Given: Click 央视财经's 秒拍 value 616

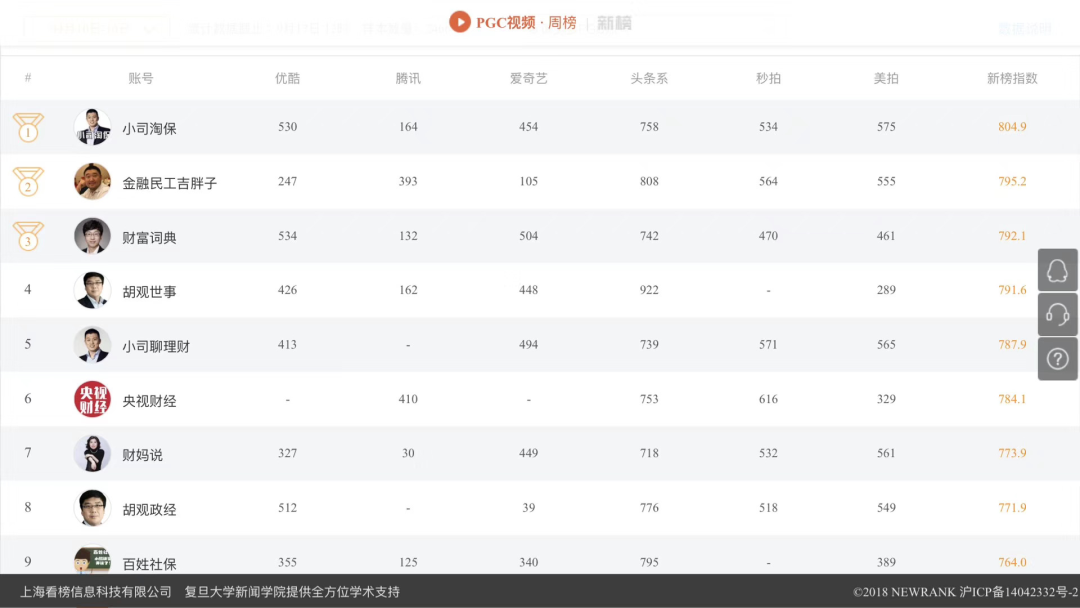Looking at the screenshot, I should (768, 399).
